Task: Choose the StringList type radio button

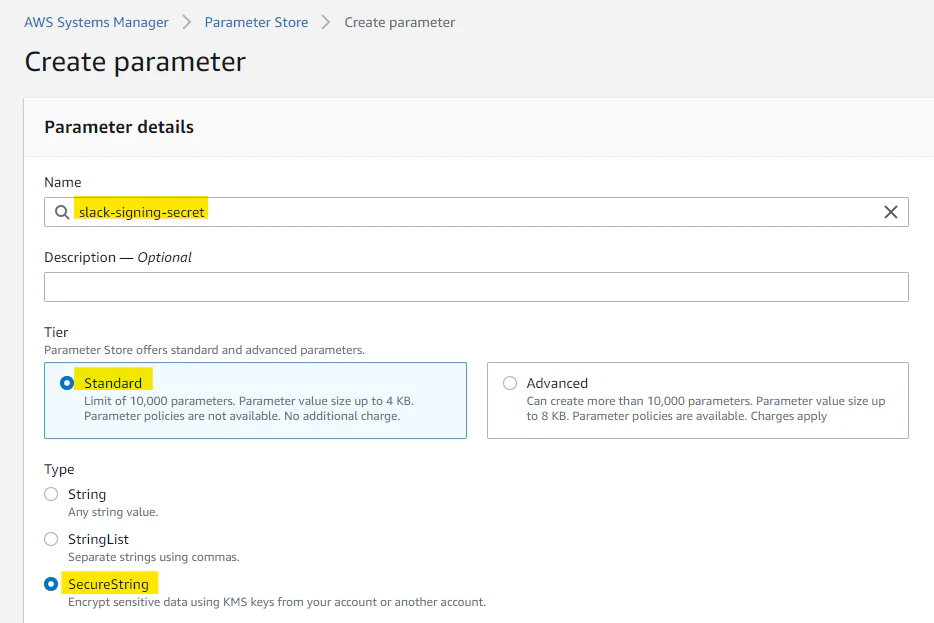Action: tap(51, 539)
